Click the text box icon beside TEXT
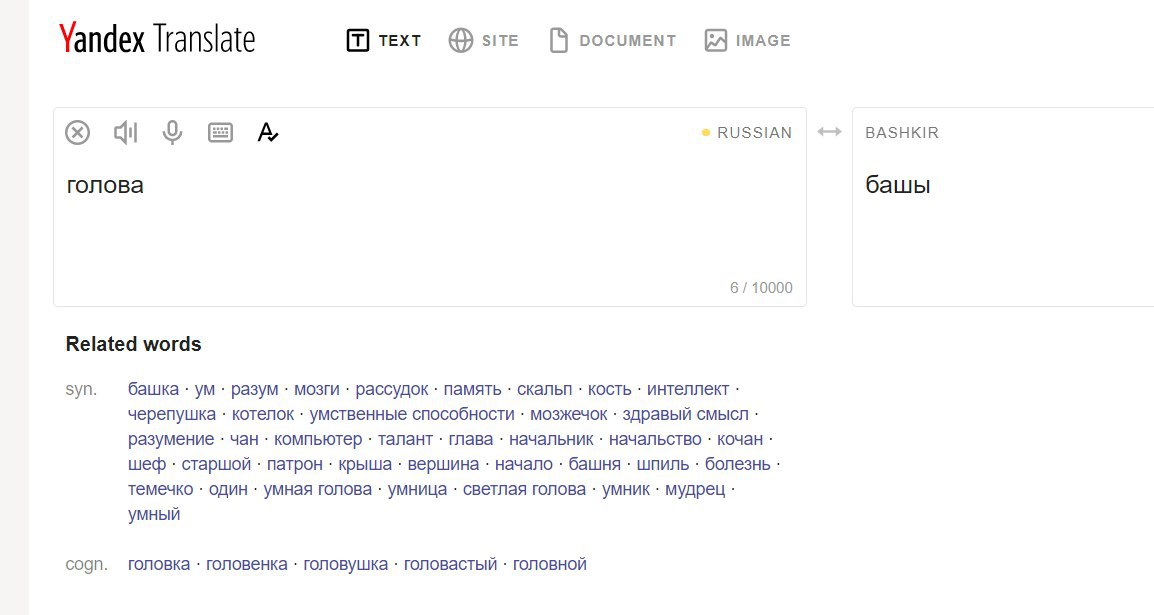Screen dimensions: 1154x615 point(358,40)
